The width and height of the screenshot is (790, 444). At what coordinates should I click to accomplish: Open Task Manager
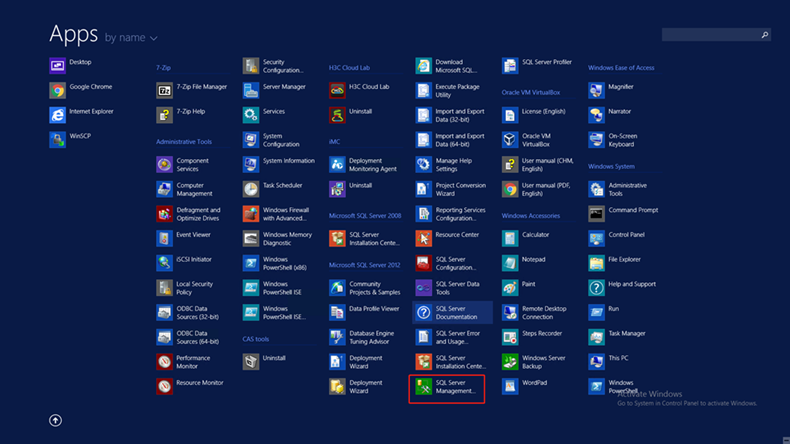pos(618,337)
